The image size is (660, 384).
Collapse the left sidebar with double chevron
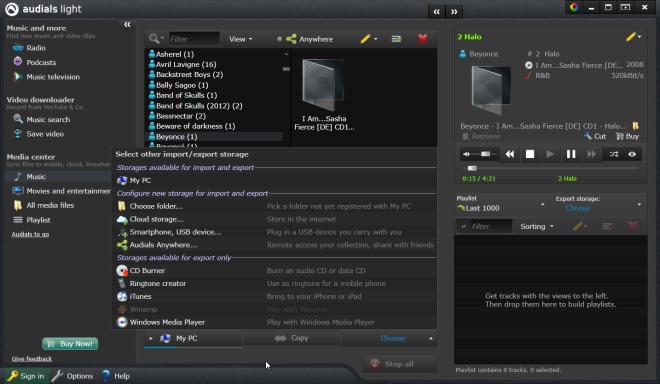127,24
